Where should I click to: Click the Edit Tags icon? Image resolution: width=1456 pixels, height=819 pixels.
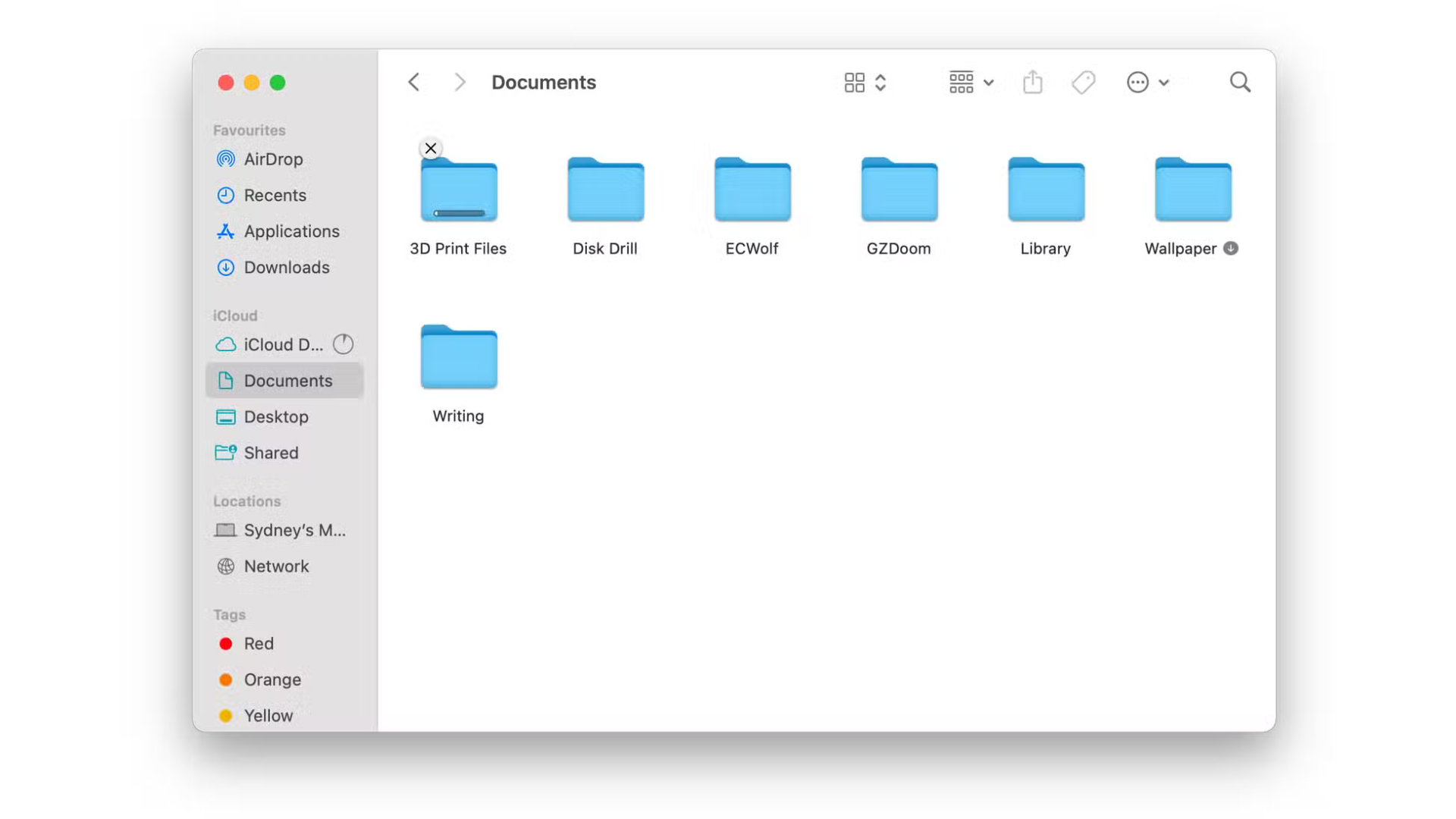[x=1083, y=82]
